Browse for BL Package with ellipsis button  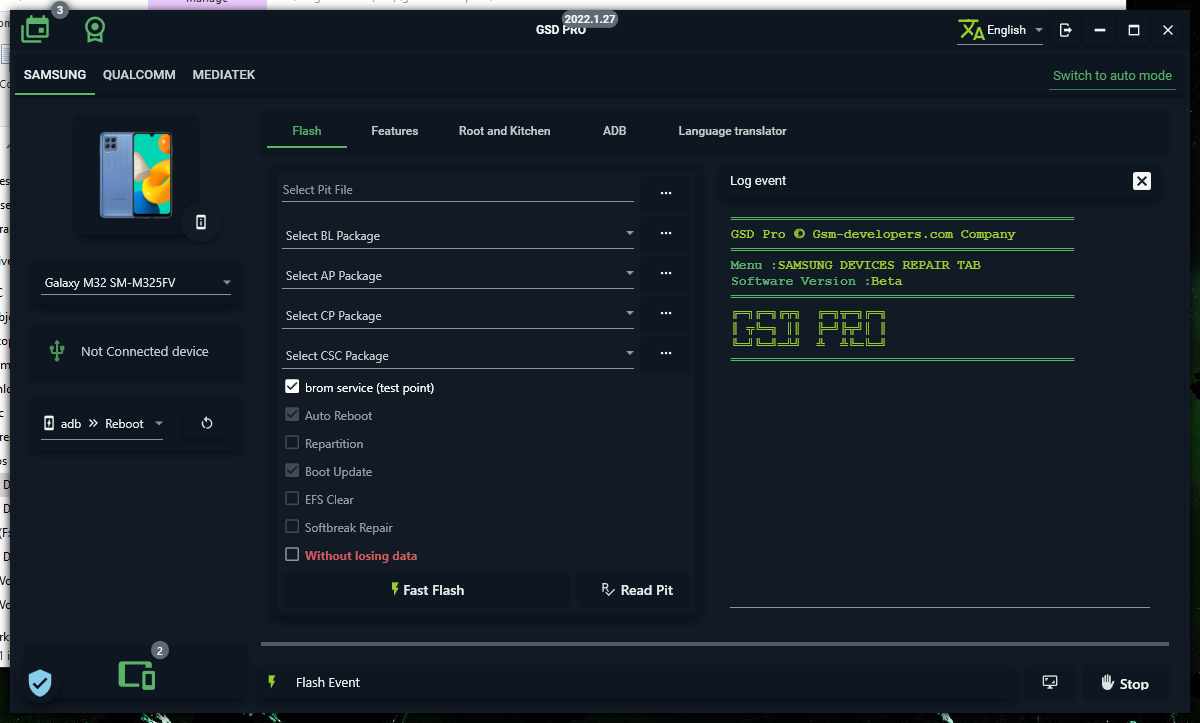pyautogui.click(x=666, y=233)
